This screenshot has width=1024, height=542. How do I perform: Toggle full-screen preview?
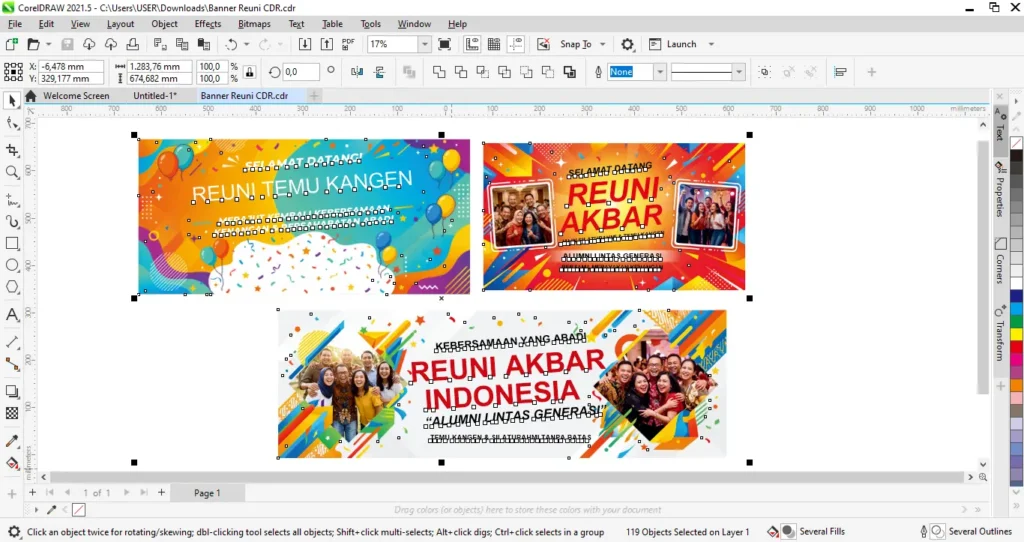coord(445,44)
